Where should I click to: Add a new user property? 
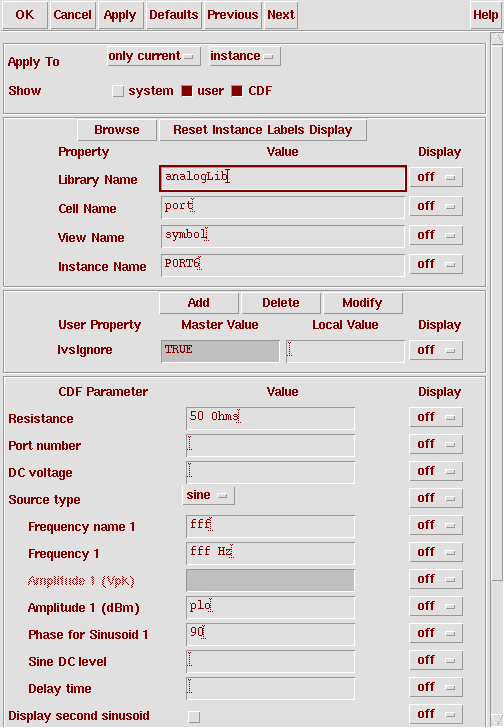199,303
